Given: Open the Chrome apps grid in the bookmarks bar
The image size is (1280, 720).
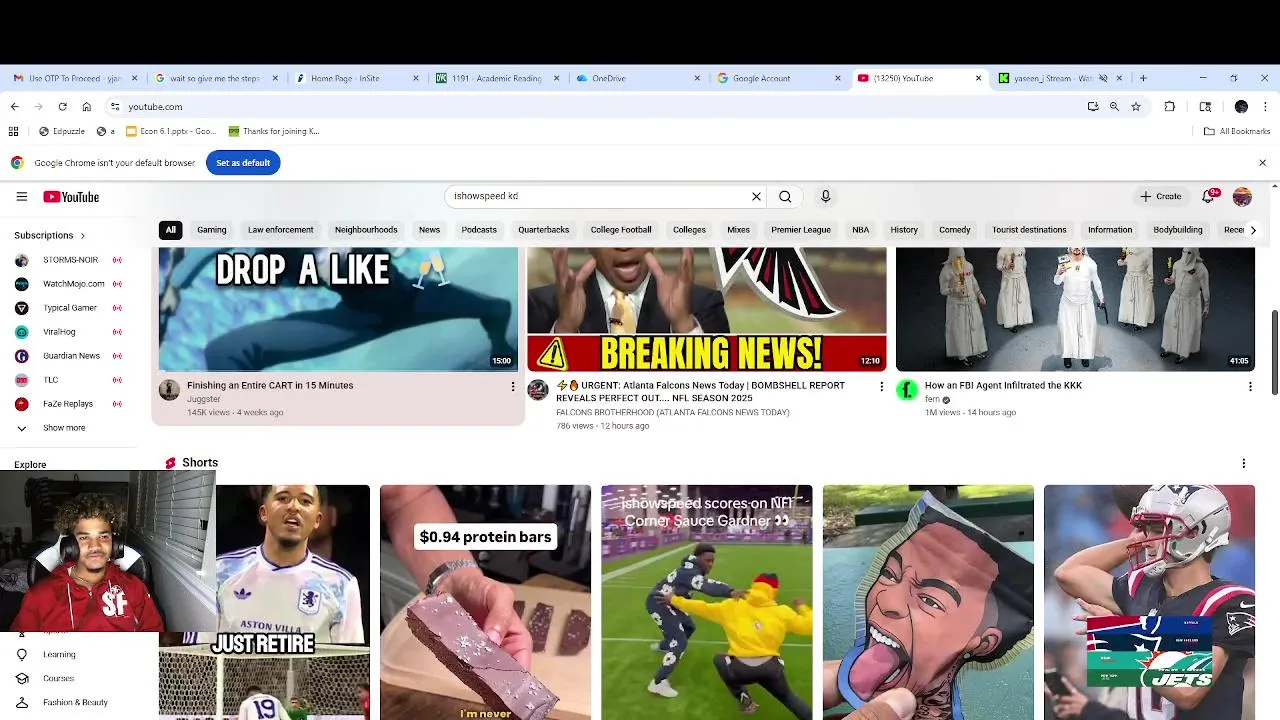Looking at the screenshot, I should coord(13,131).
